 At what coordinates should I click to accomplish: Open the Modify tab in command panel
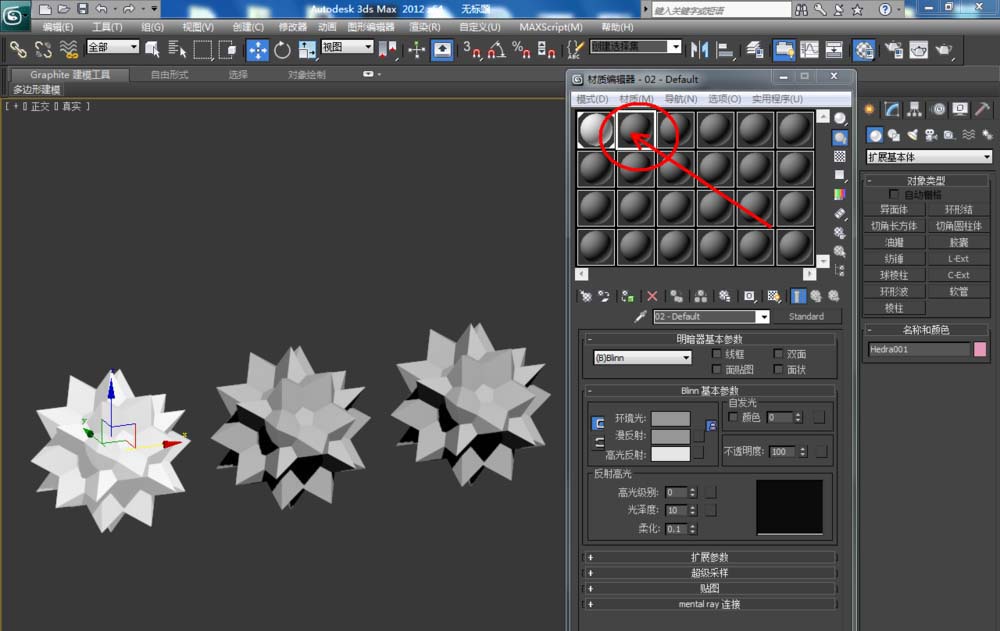pos(892,110)
